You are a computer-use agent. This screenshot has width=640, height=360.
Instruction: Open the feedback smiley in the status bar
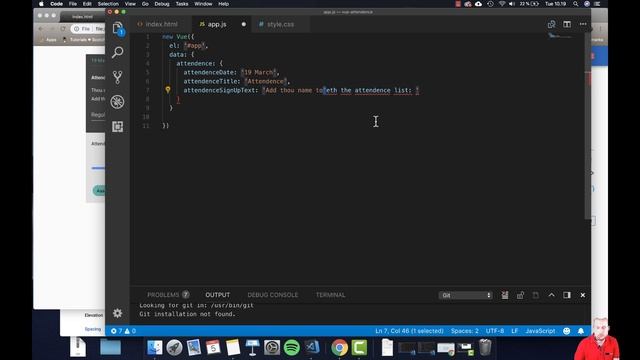pos(567,331)
